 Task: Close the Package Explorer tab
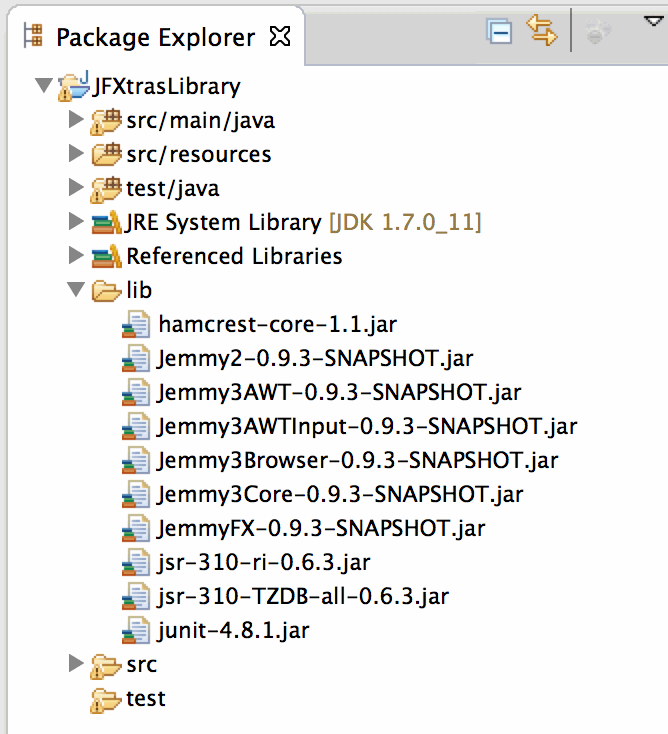click(281, 38)
